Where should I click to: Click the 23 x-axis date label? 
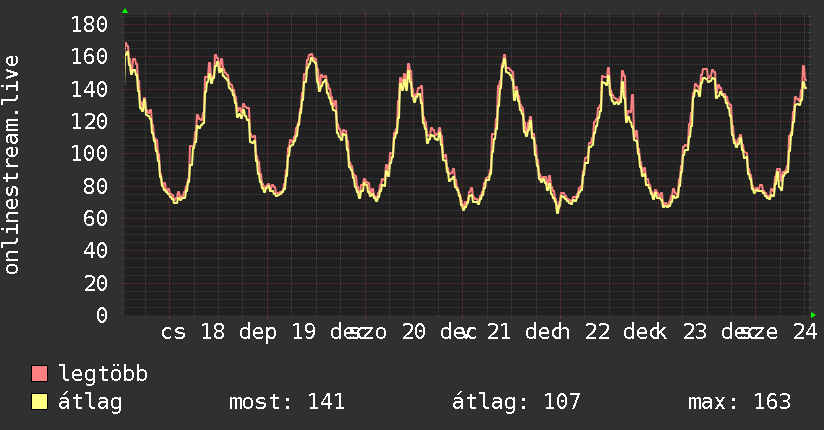coord(695,332)
